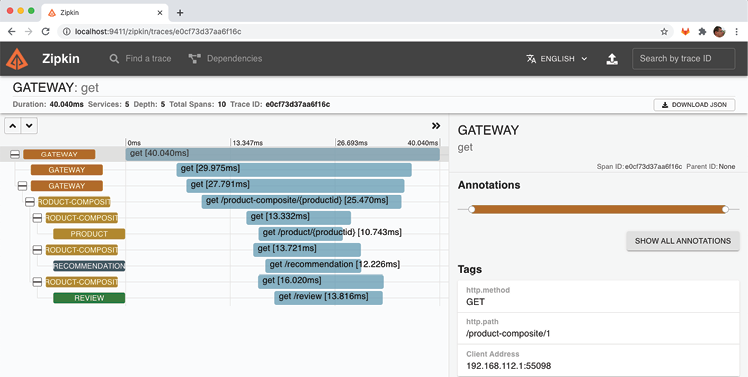Click the browser forward arrow
This screenshot has width=748, height=377.
tap(29, 31)
